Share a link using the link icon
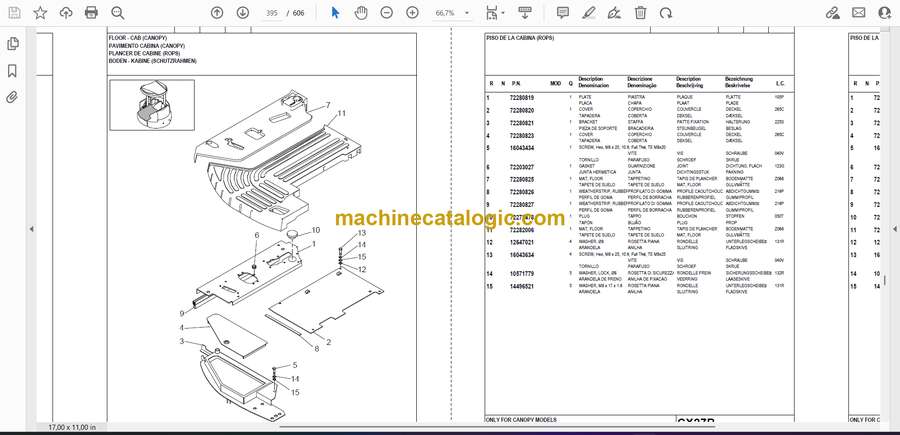Image resolution: width=900 pixels, height=435 pixels. (833, 13)
